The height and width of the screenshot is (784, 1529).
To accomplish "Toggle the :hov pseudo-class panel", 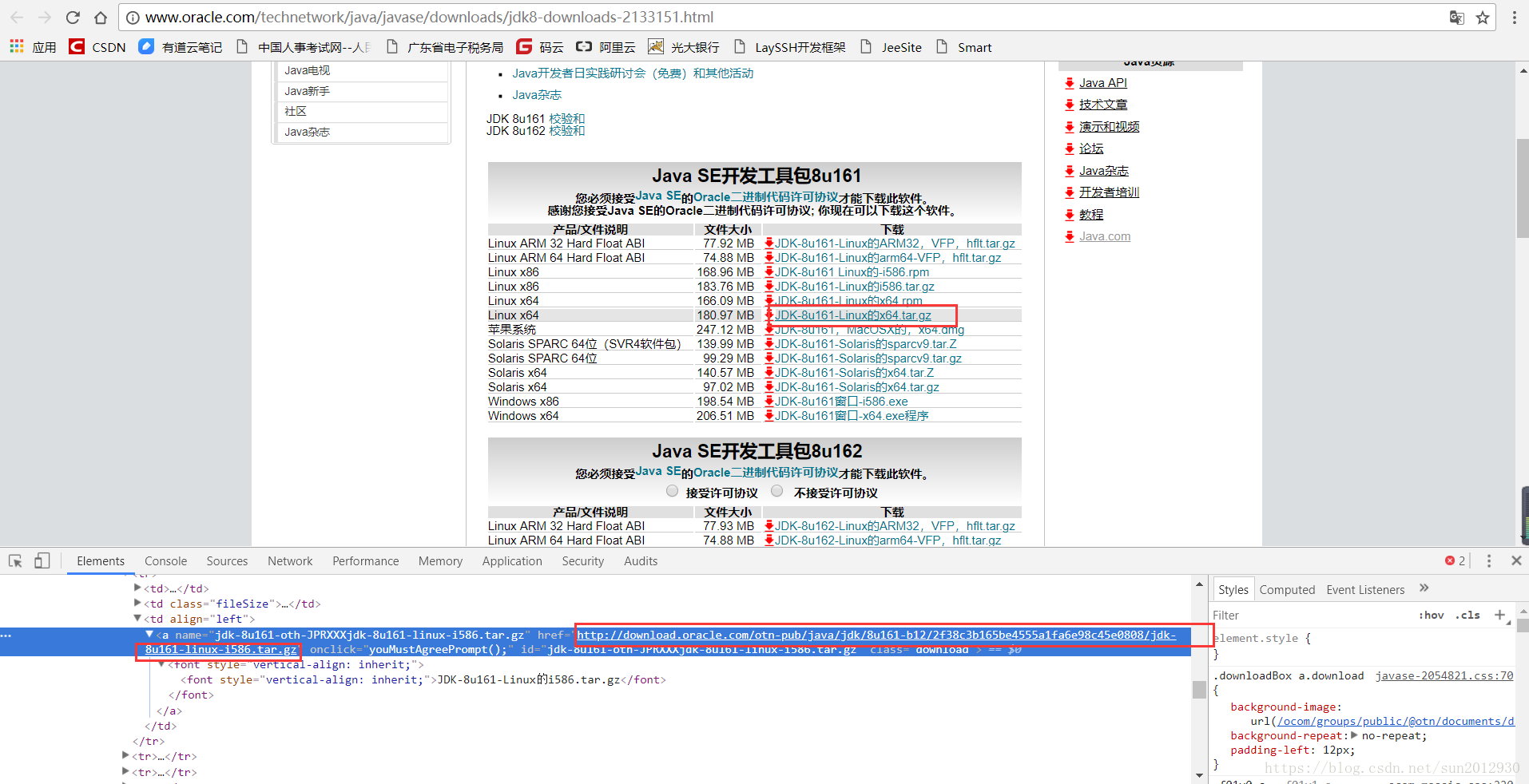I will 1432,615.
